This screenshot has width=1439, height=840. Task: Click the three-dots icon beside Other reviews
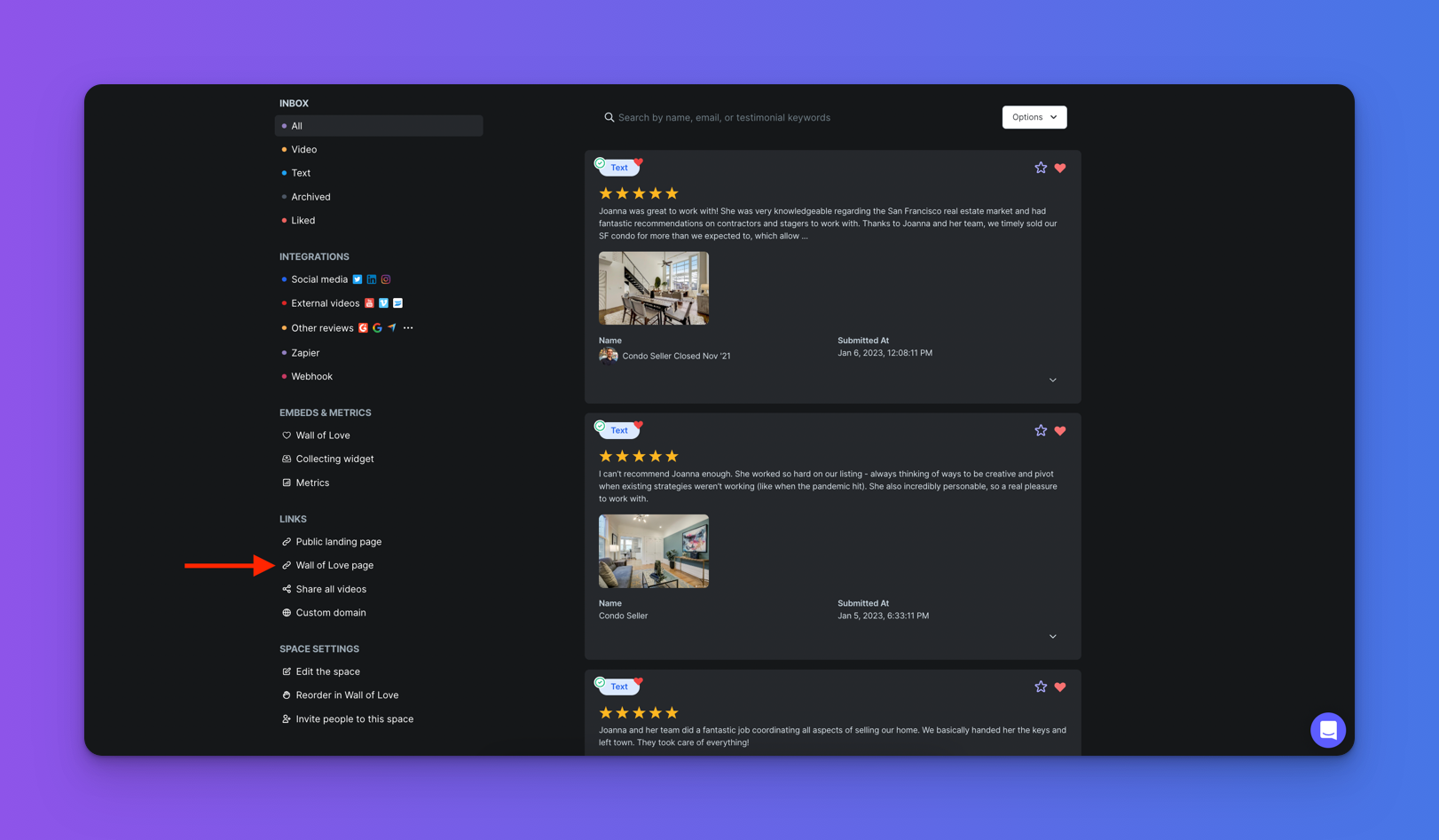[408, 328]
